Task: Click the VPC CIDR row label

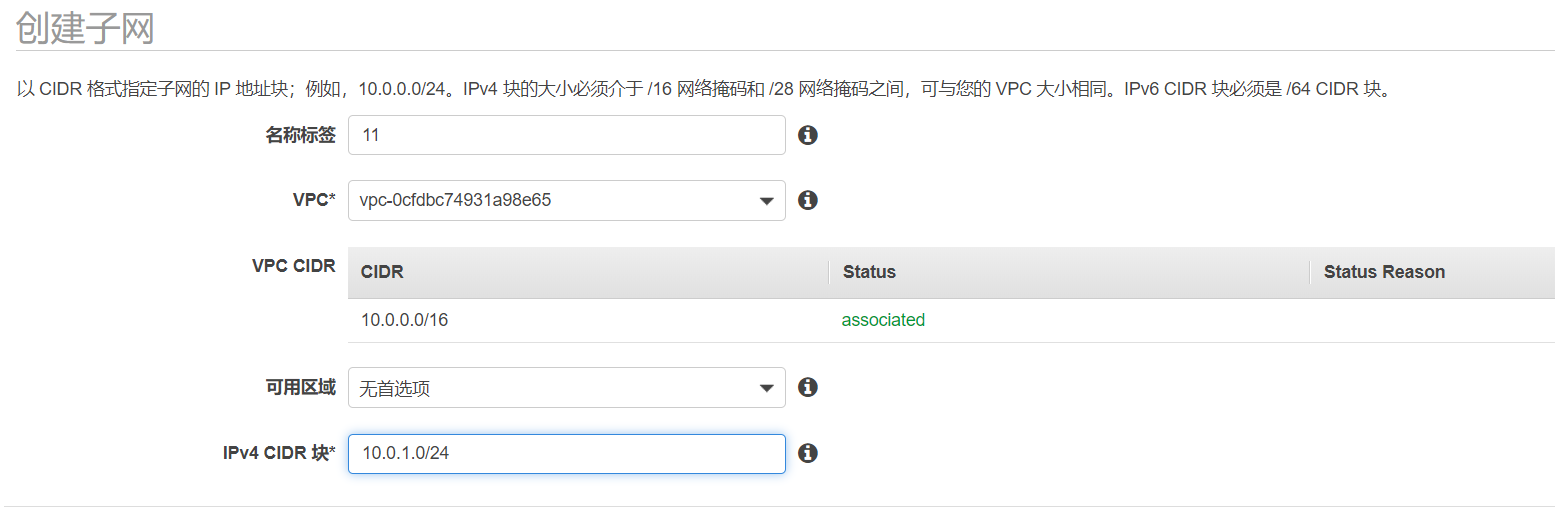Action: pyautogui.click(x=293, y=266)
